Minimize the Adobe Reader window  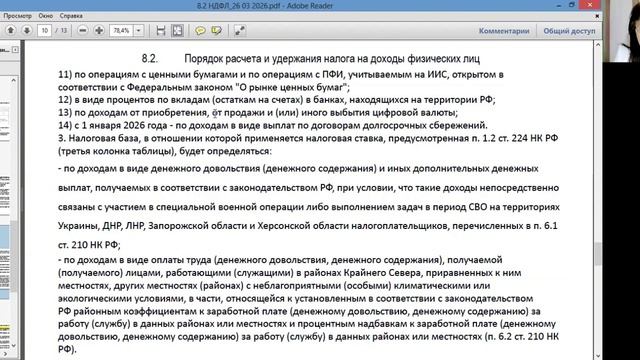click(x=559, y=5)
